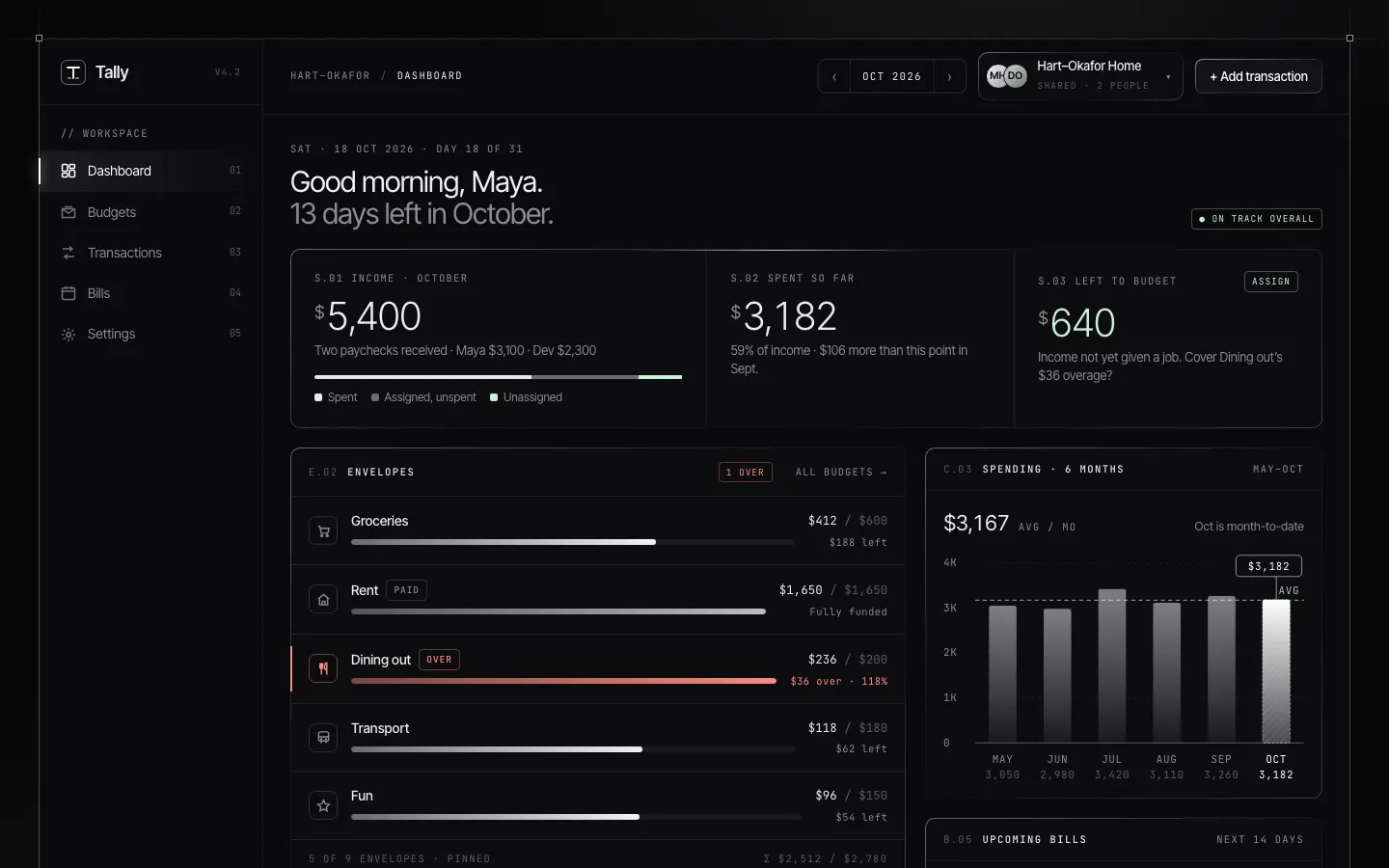Click the "$62 left" Transport text
1389x868 pixels.
[860, 749]
